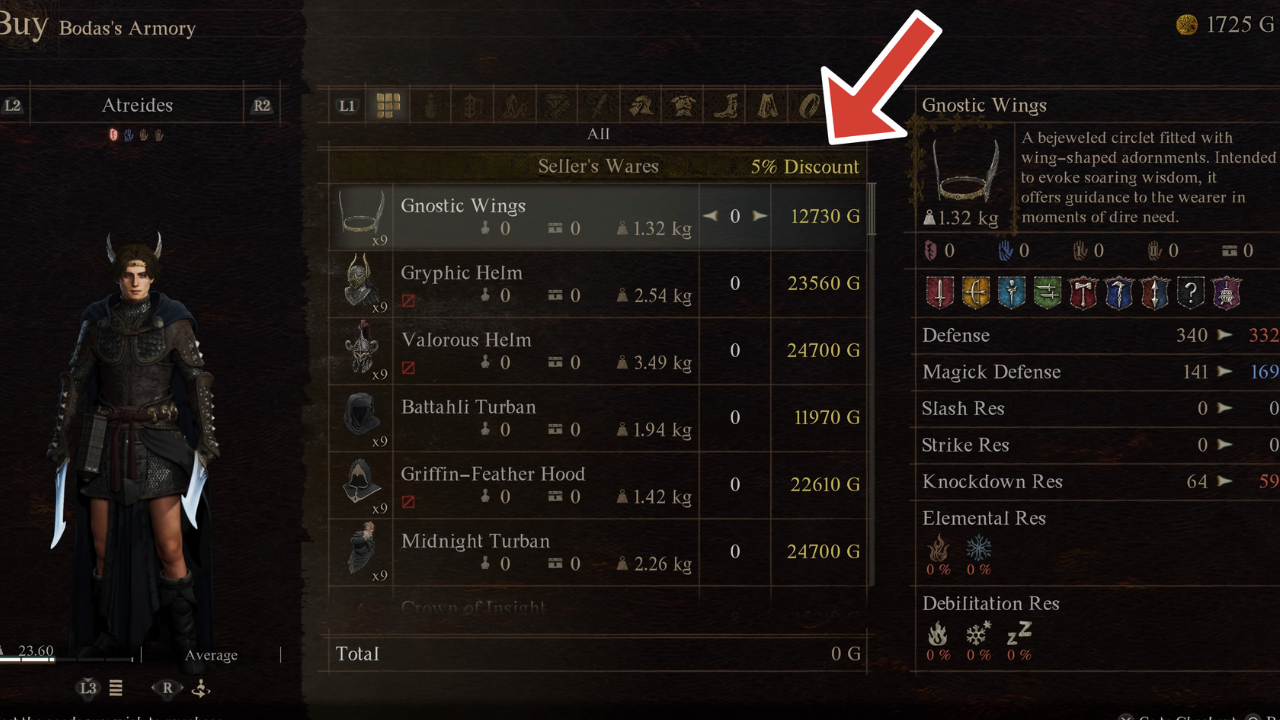Click the Fighter sword vocation shield icon
Screen dimensions: 1280x720
coord(940,292)
